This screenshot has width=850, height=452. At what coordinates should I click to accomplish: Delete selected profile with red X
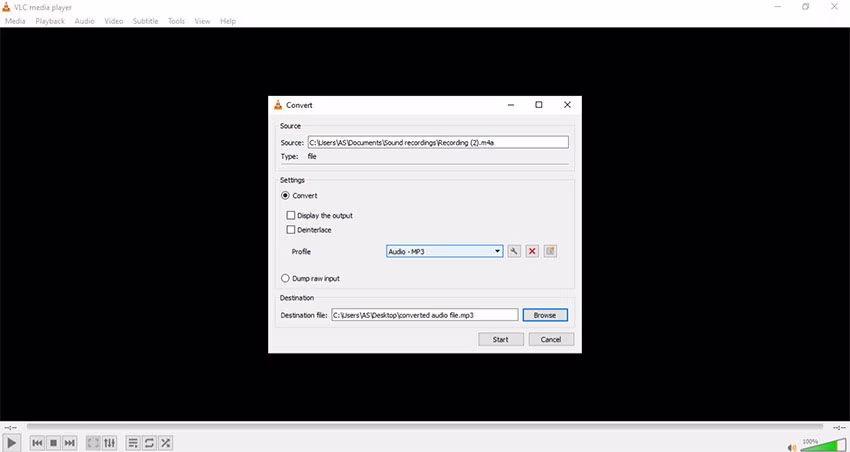coord(532,251)
